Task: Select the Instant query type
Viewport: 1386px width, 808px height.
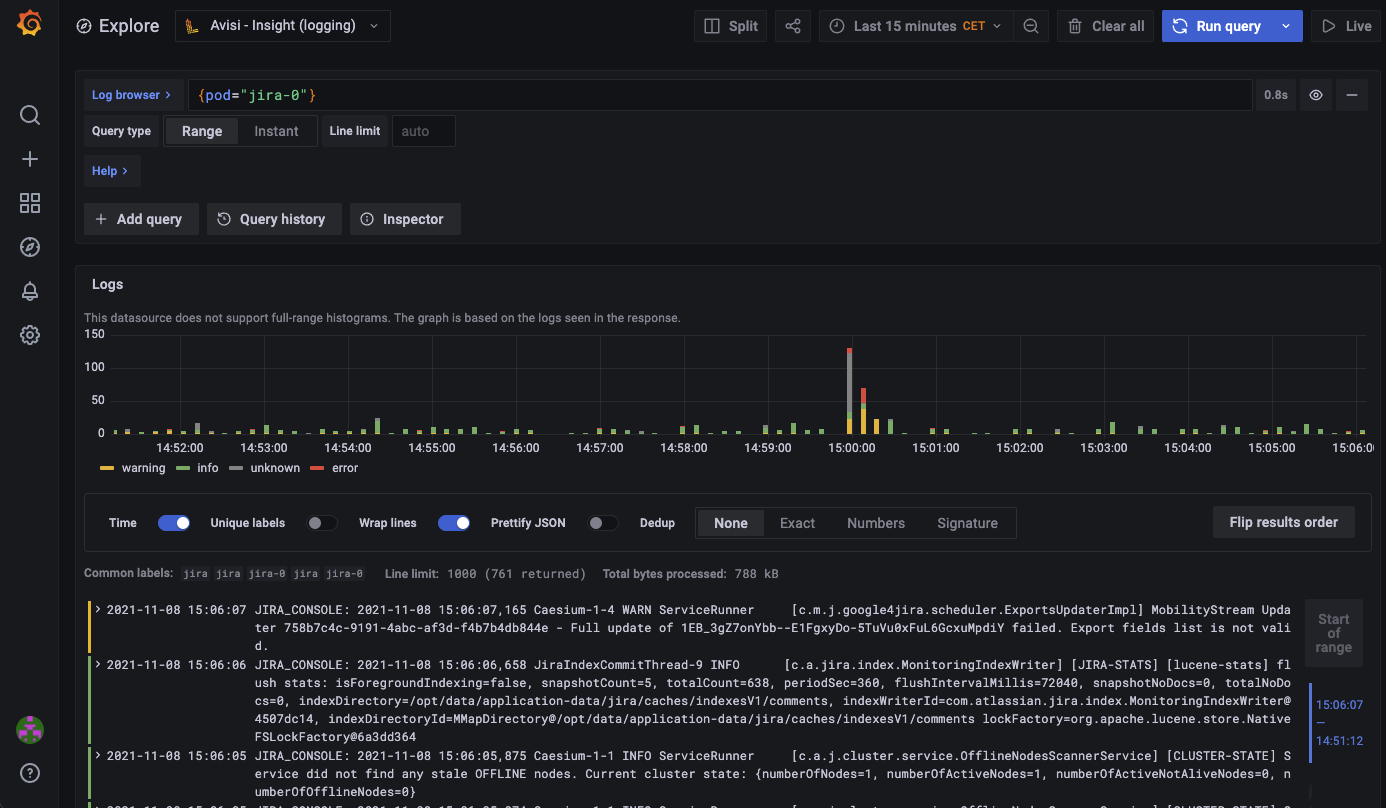Action: pos(276,131)
